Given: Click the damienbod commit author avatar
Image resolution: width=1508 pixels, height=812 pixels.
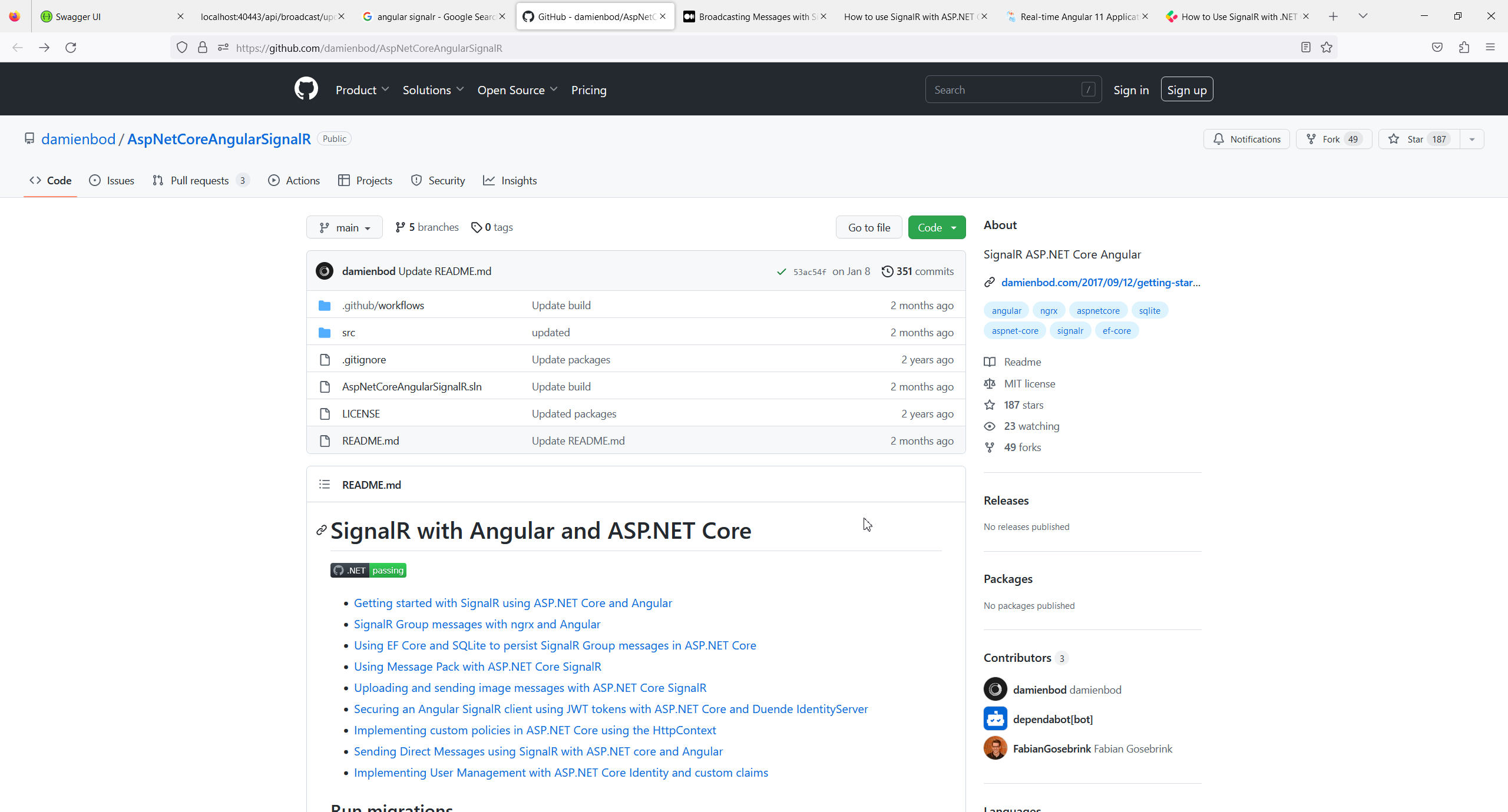Looking at the screenshot, I should 325,271.
